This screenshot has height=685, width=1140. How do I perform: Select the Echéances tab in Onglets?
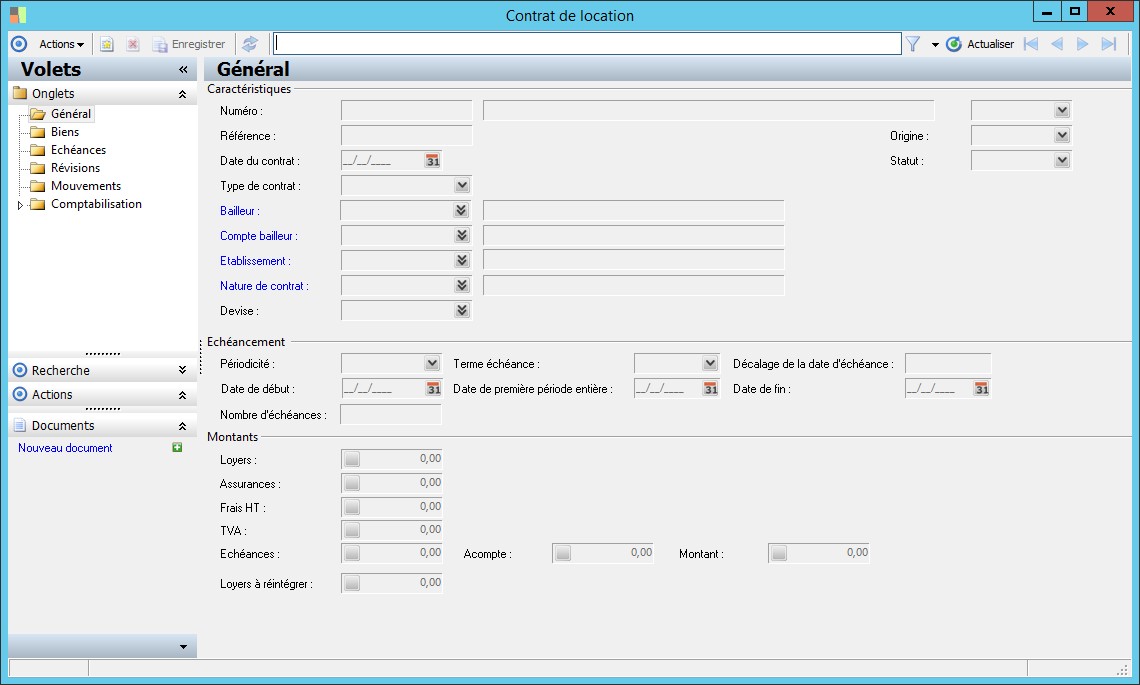click(78, 150)
